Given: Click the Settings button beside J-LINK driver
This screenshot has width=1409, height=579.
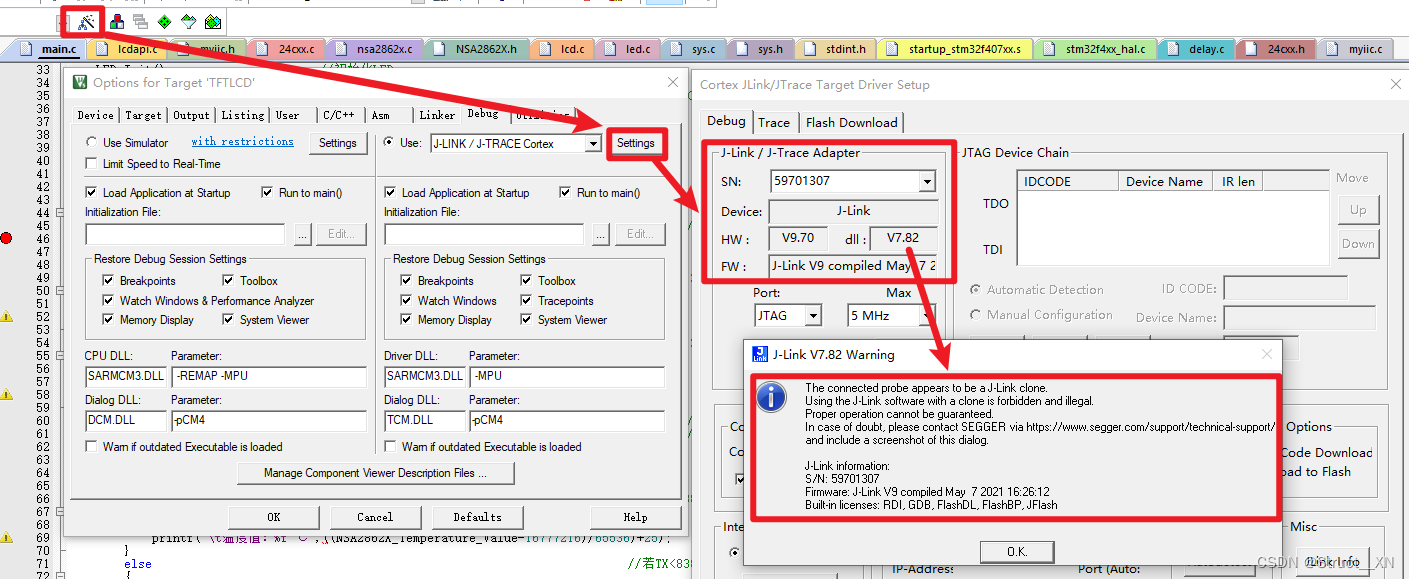Looking at the screenshot, I should coord(637,143).
